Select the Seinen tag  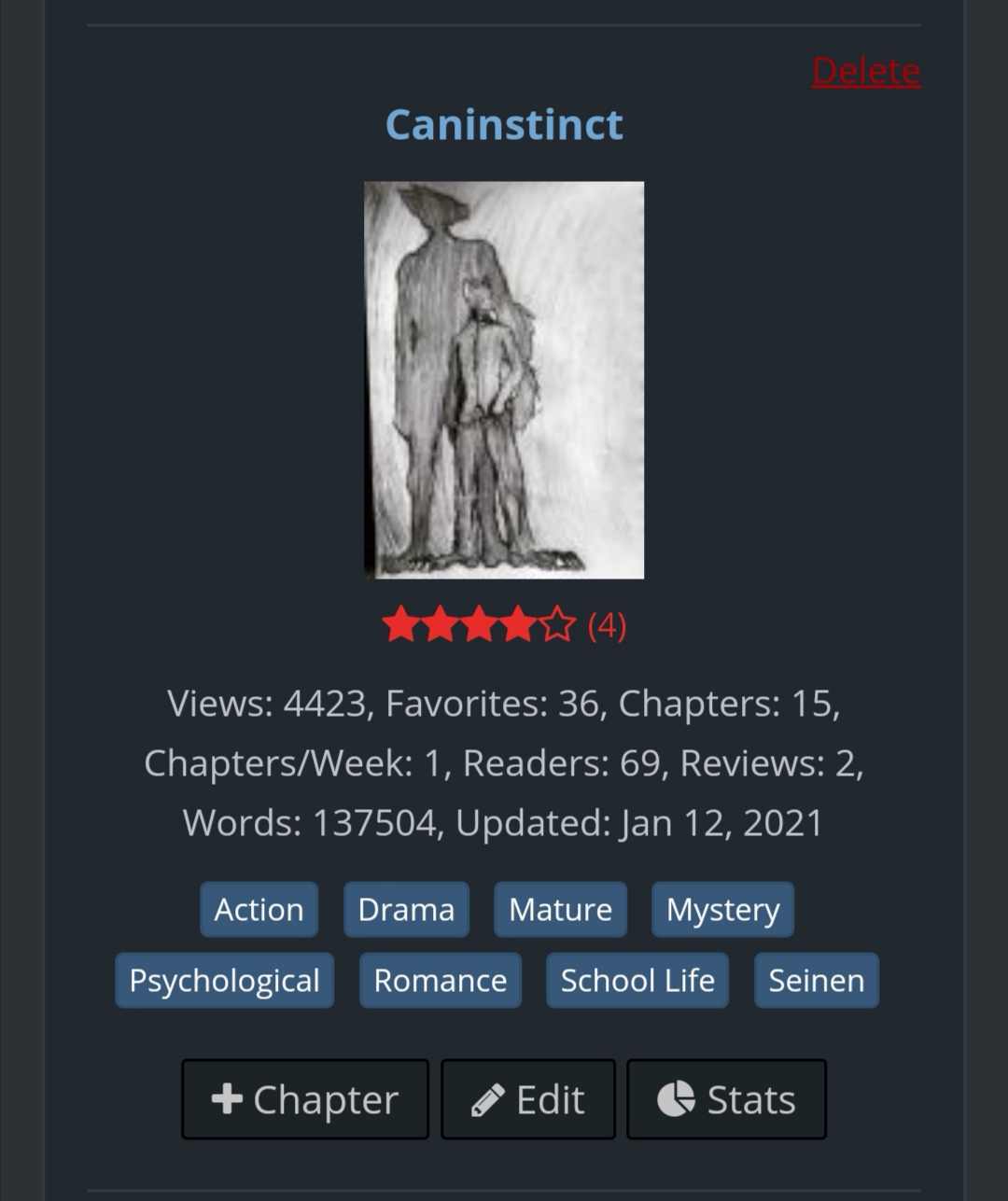(x=817, y=980)
